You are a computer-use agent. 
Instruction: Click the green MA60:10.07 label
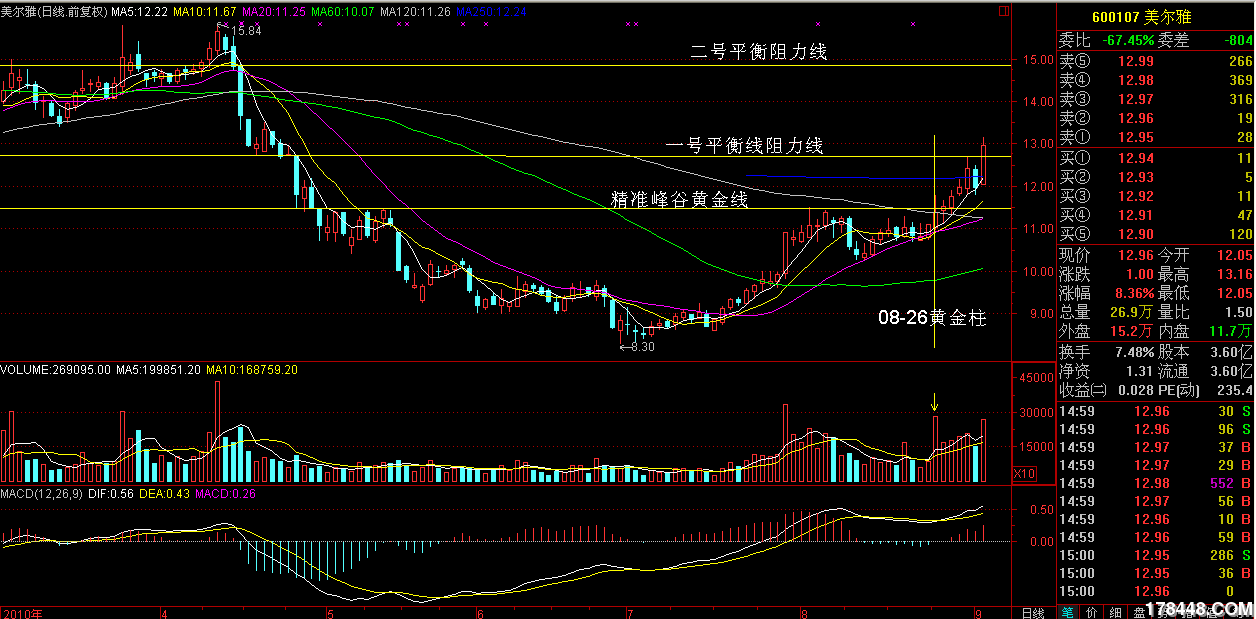point(342,11)
